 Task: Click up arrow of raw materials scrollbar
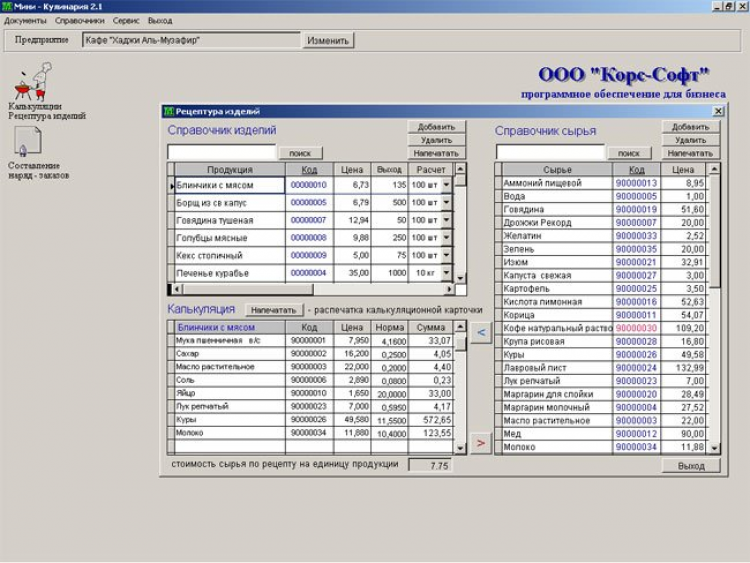tap(714, 169)
